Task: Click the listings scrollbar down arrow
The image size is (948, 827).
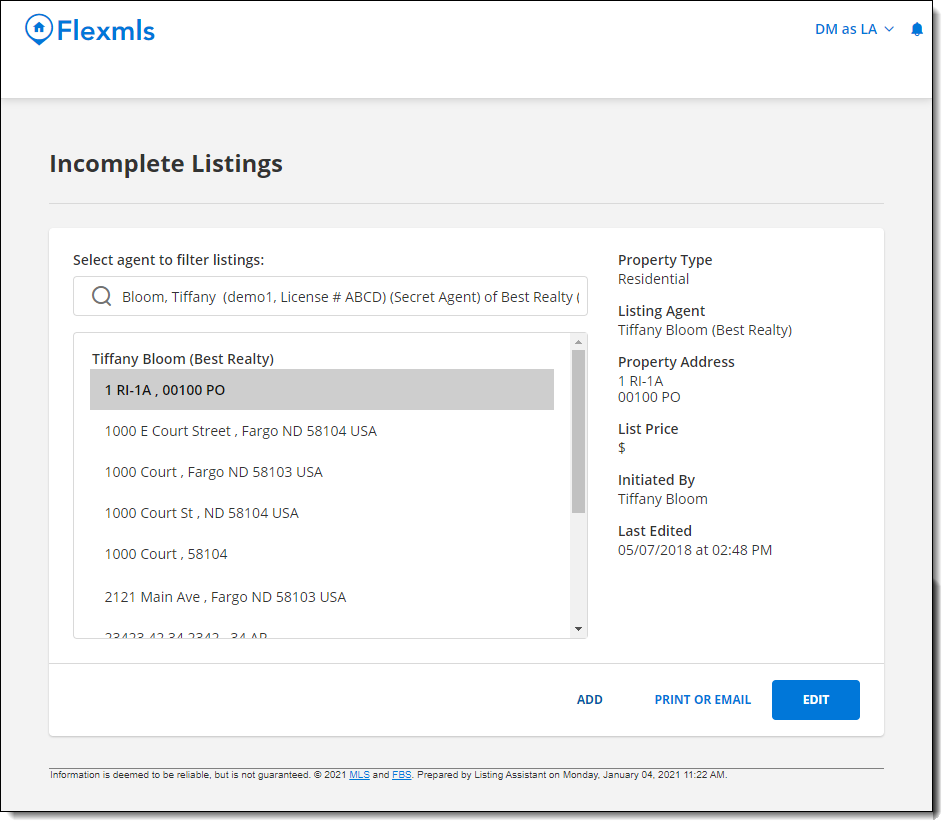Action: coord(579,629)
